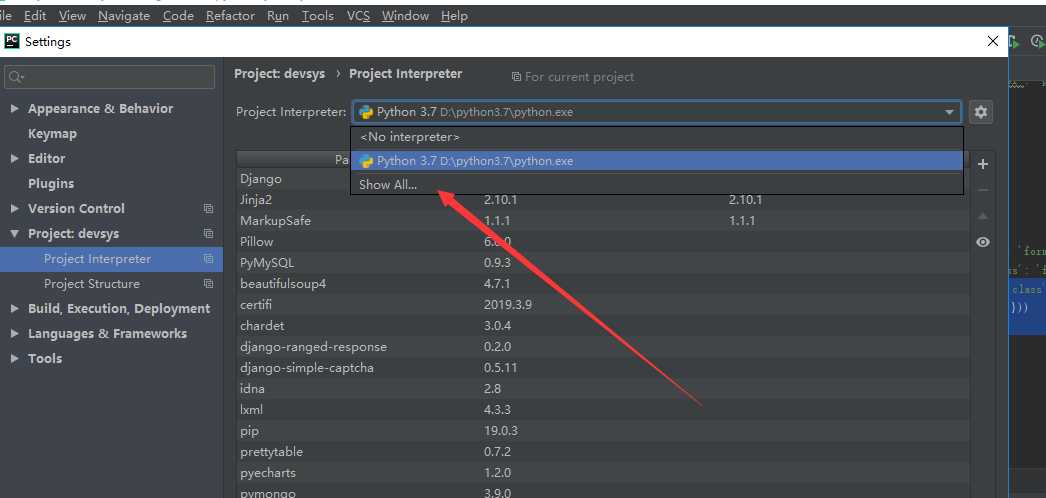Expand the Languages & Frameworks section
Screen dimensions: 1046x498
[15, 333]
